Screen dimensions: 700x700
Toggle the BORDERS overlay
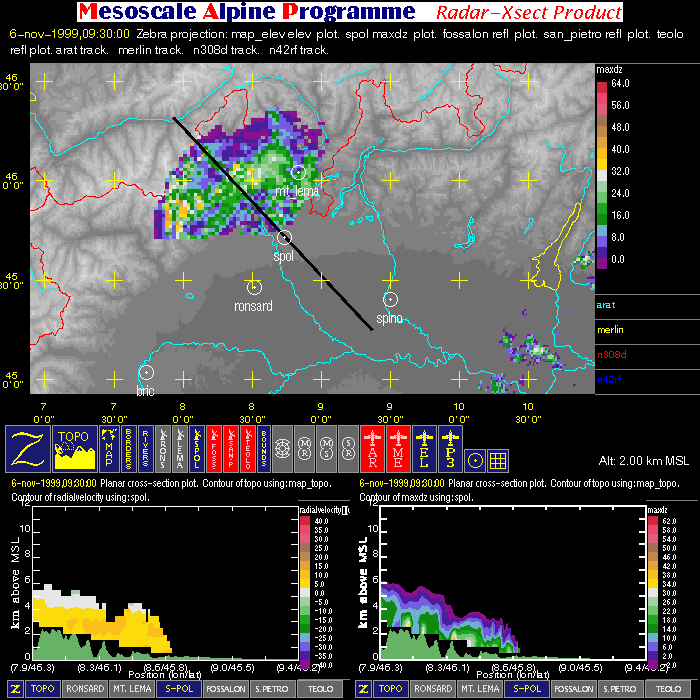pyautogui.click(x=129, y=449)
